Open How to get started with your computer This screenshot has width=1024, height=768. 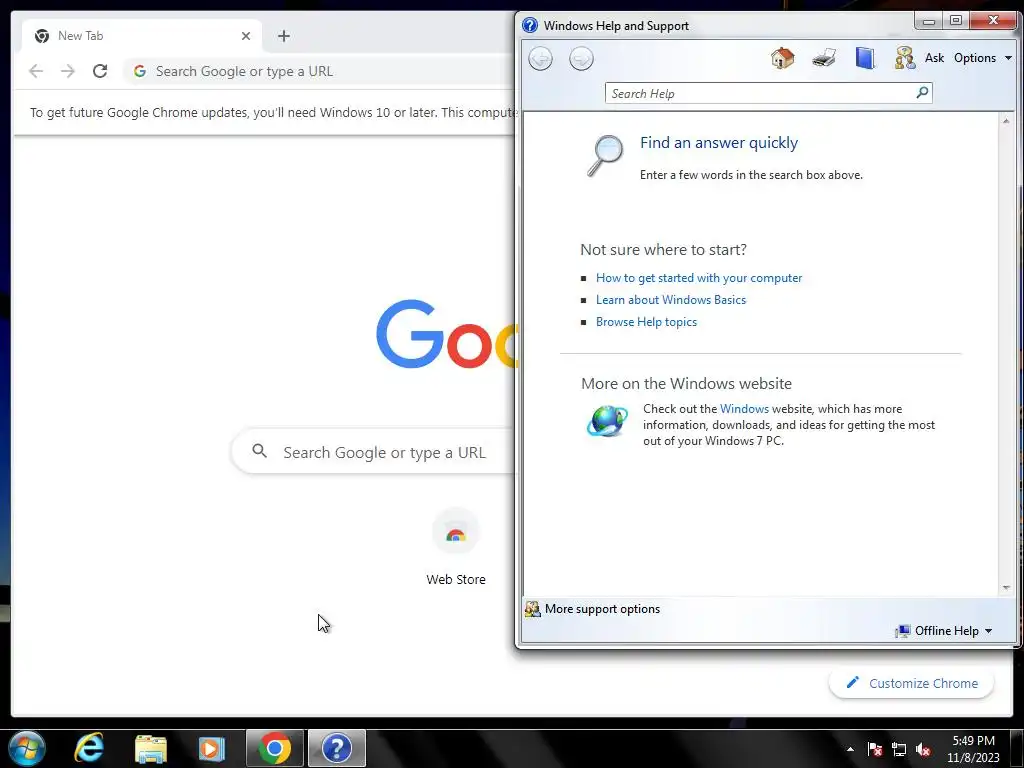pyautogui.click(x=699, y=278)
